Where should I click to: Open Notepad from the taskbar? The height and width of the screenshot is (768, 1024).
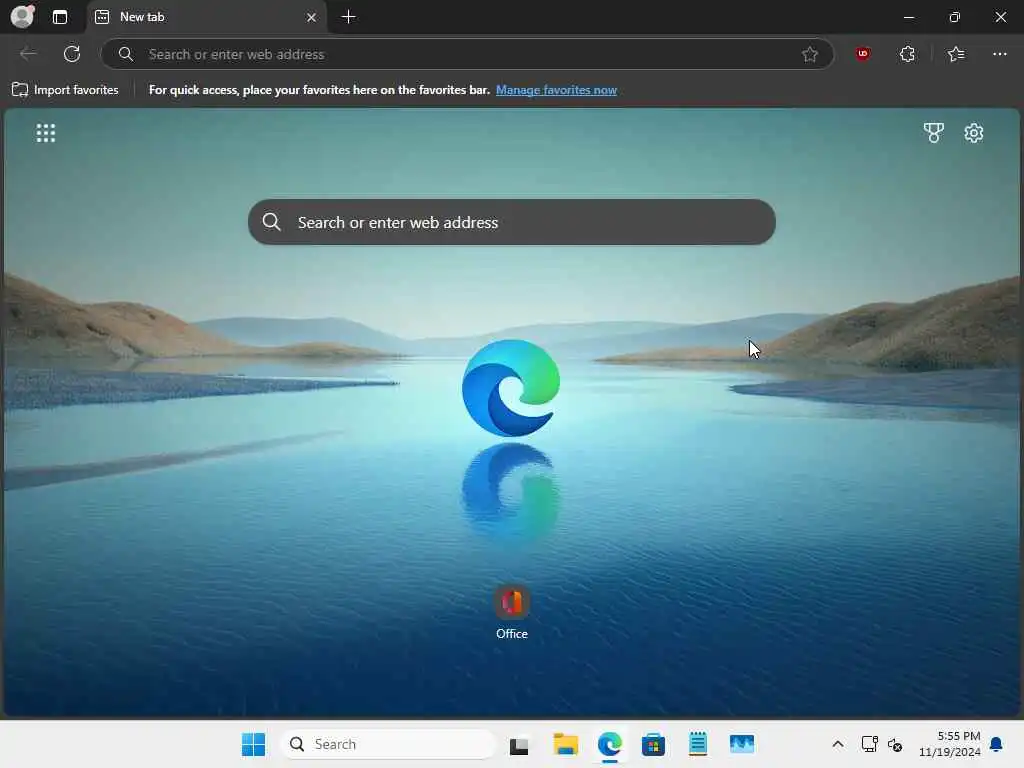coord(697,744)
